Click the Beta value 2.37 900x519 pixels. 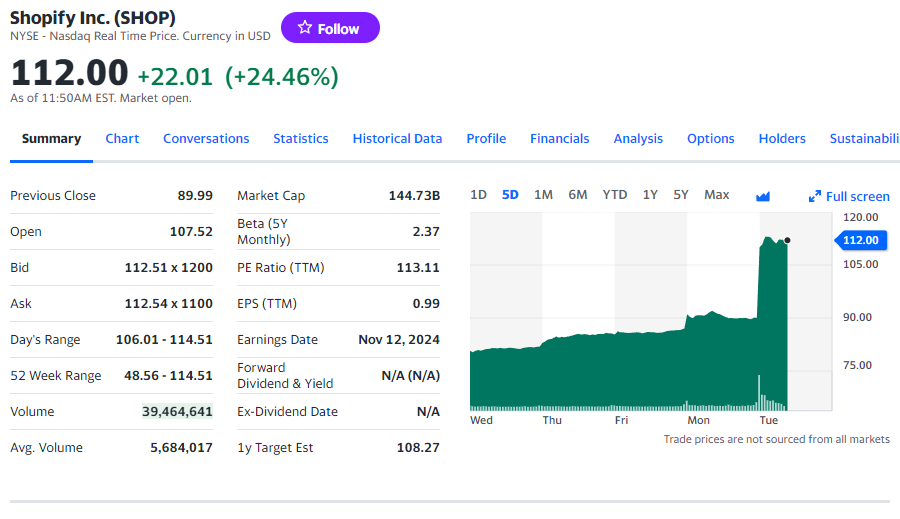pyautogui.click(x=426, y=231)
